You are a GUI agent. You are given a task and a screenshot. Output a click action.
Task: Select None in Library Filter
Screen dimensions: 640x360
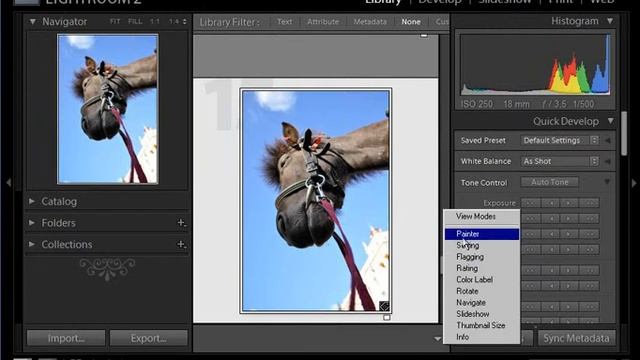tap(411, 22)
